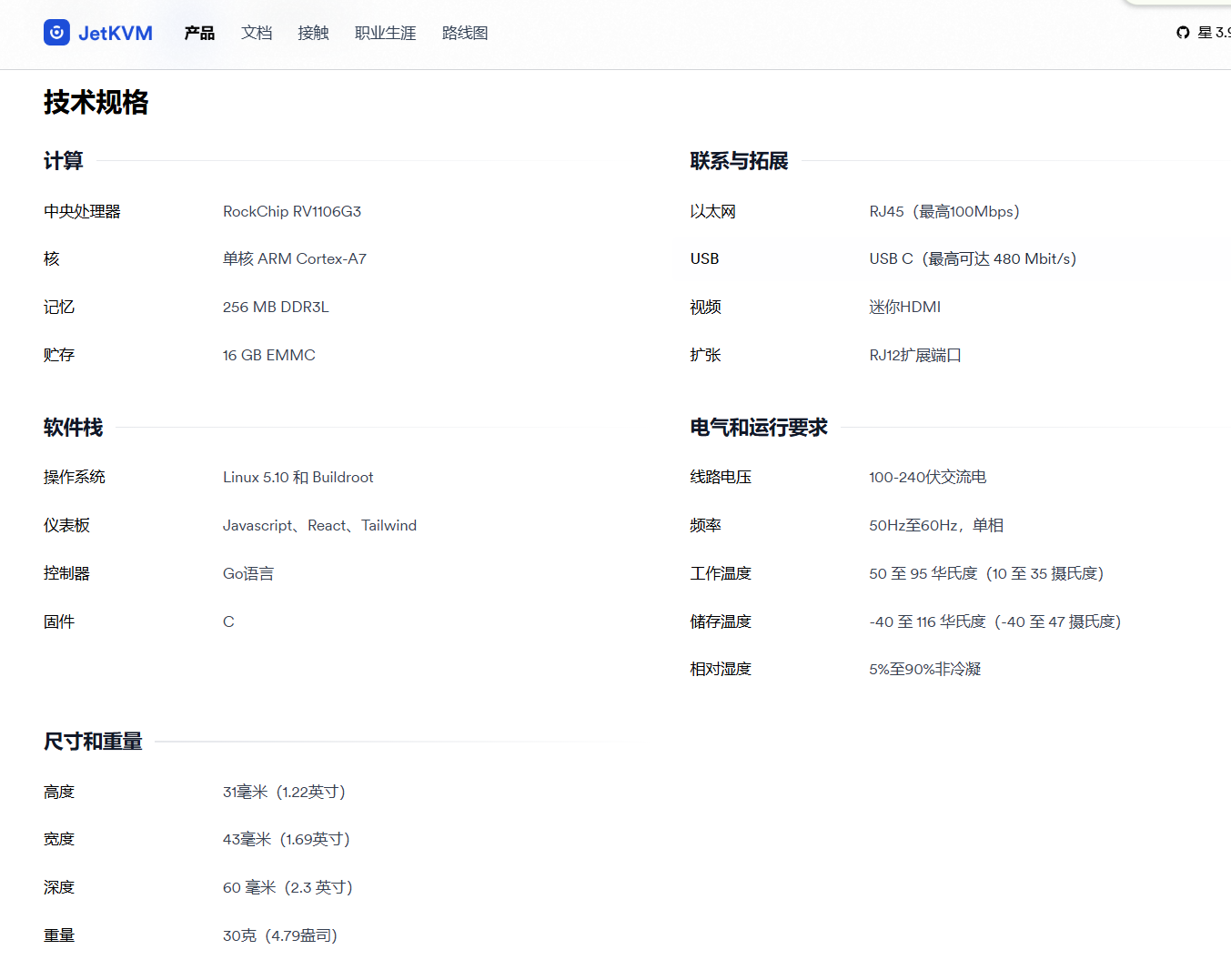This screenshot has height=980, width=1231.
Task: Click the GitHub star count link
Action: tap(1214, 33)
